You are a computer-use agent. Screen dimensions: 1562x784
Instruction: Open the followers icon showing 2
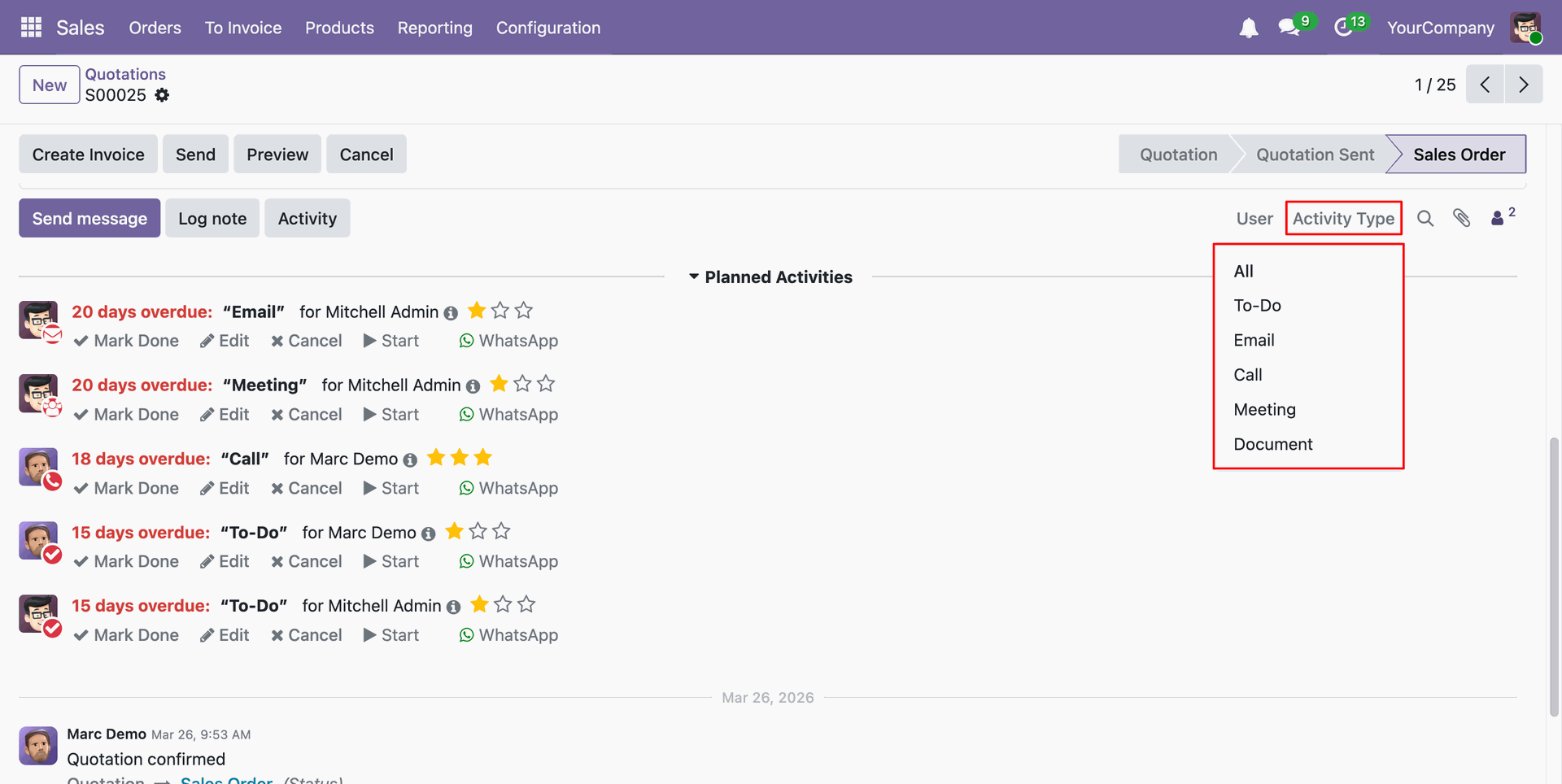(1503, 216)
